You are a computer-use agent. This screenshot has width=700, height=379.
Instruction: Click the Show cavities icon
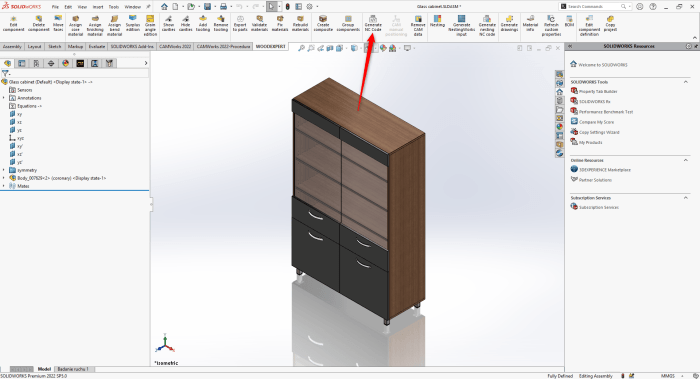click(168, 24)
